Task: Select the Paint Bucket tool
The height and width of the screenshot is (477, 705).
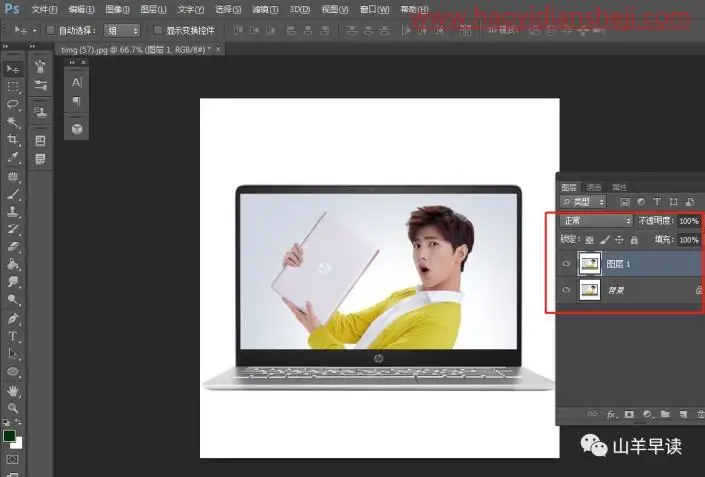Action: 13,264
